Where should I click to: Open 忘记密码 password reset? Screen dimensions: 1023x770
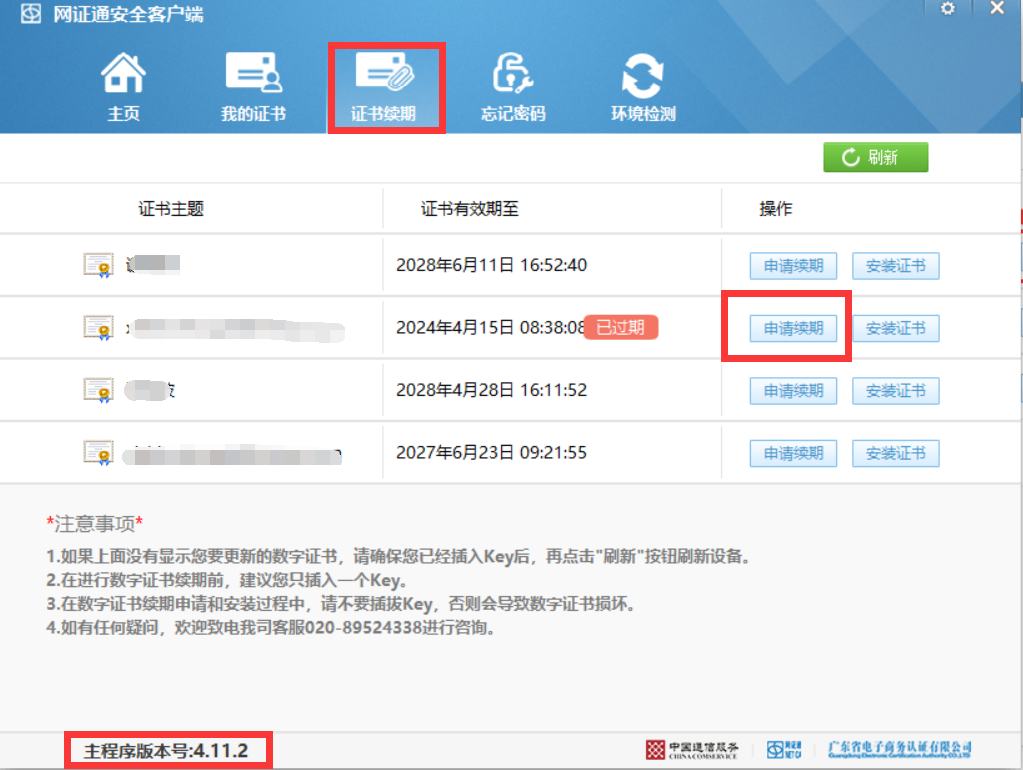point(513,88)
